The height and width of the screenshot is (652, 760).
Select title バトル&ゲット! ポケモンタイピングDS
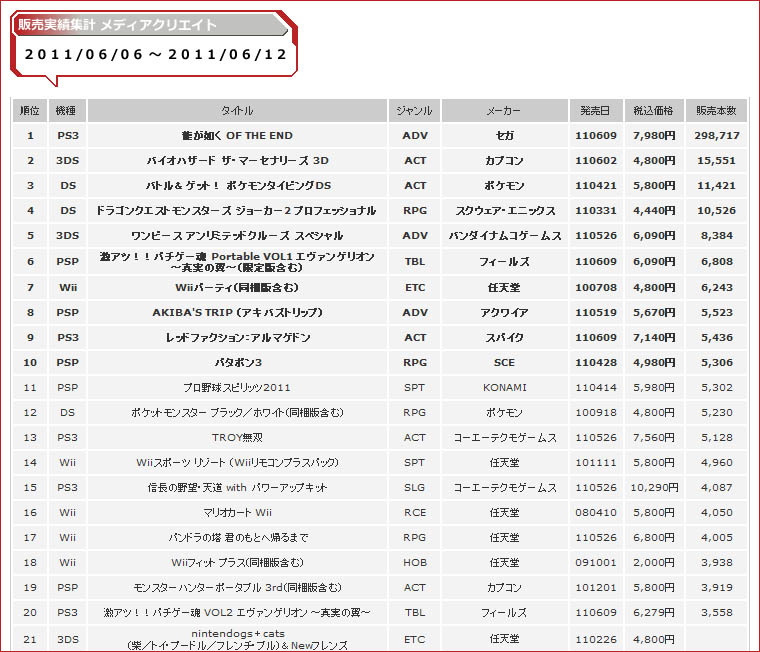pos(237,186)
